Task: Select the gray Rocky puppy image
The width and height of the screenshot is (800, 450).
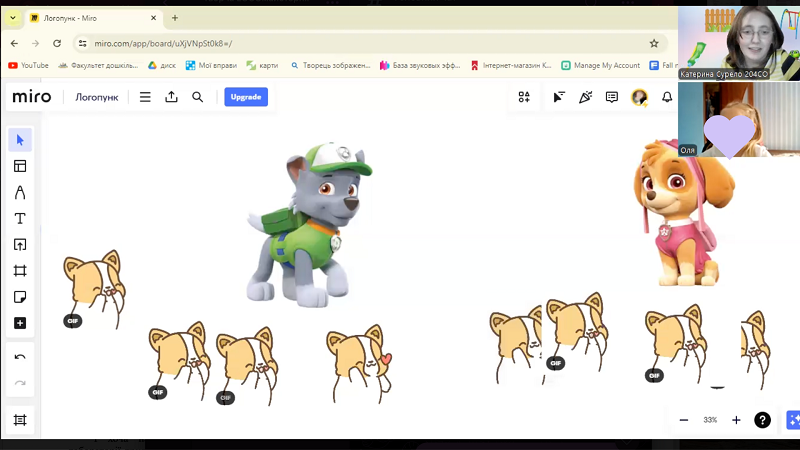Action: [309, 224]
